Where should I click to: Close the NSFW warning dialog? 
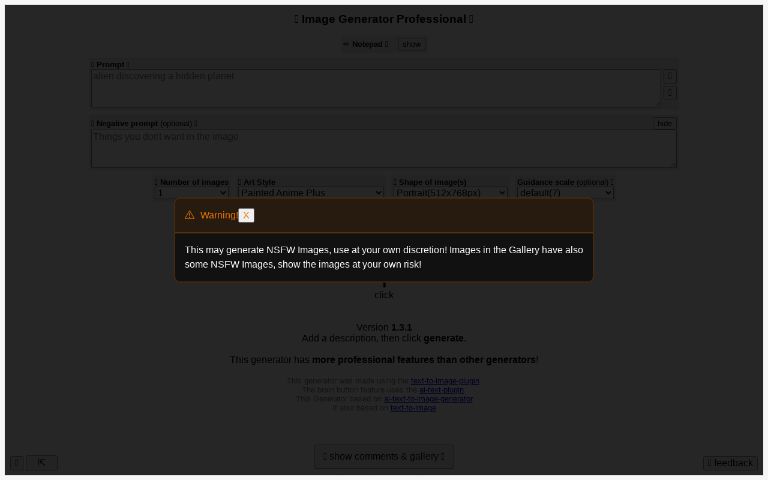246,215
